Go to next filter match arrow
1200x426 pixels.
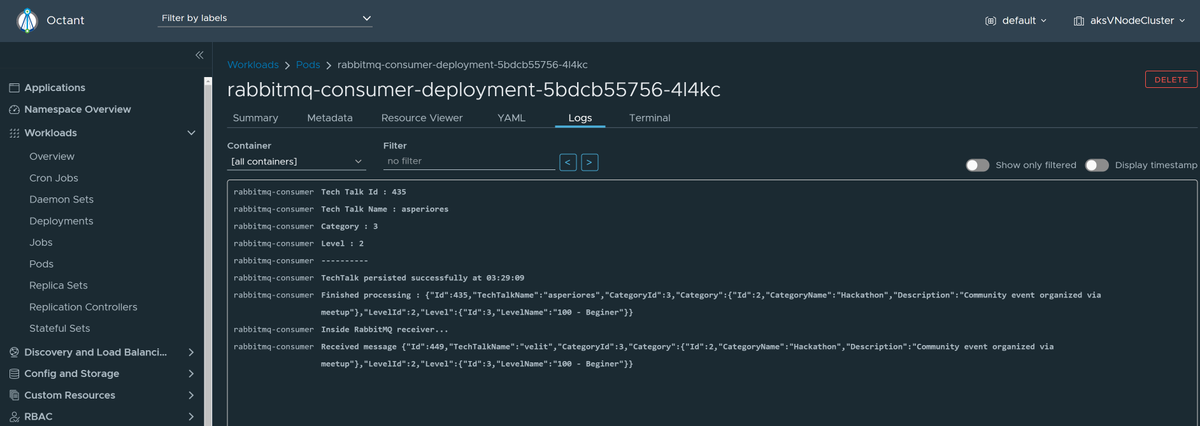590,161
